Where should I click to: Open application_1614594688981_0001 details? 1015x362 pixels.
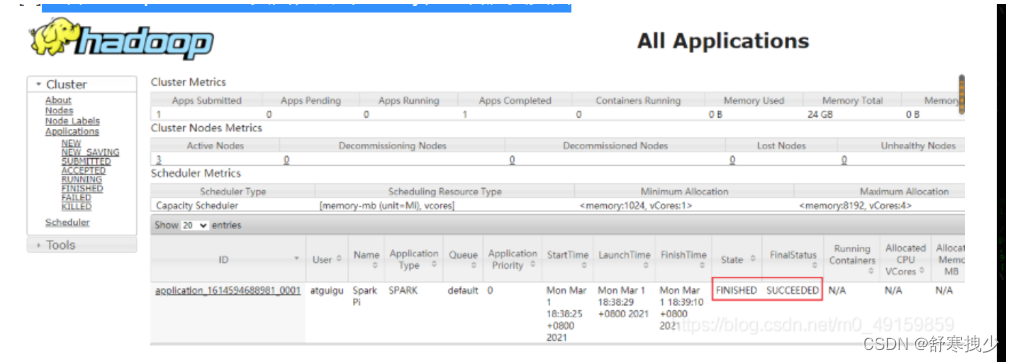coord(228,290)
